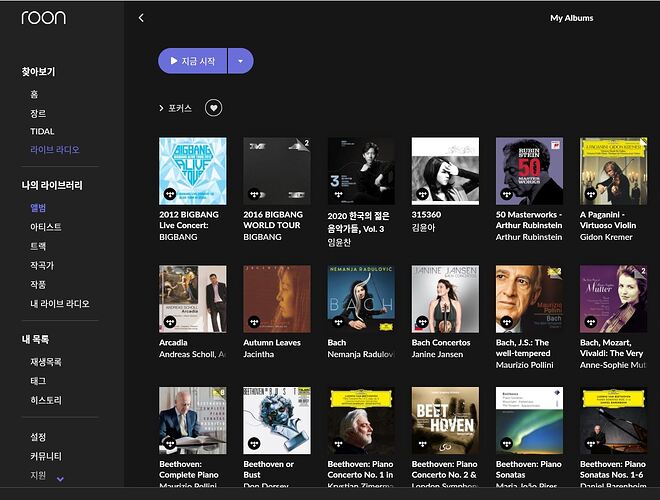
Task: Open 작품 in the library list
Action: coord(38,285)
